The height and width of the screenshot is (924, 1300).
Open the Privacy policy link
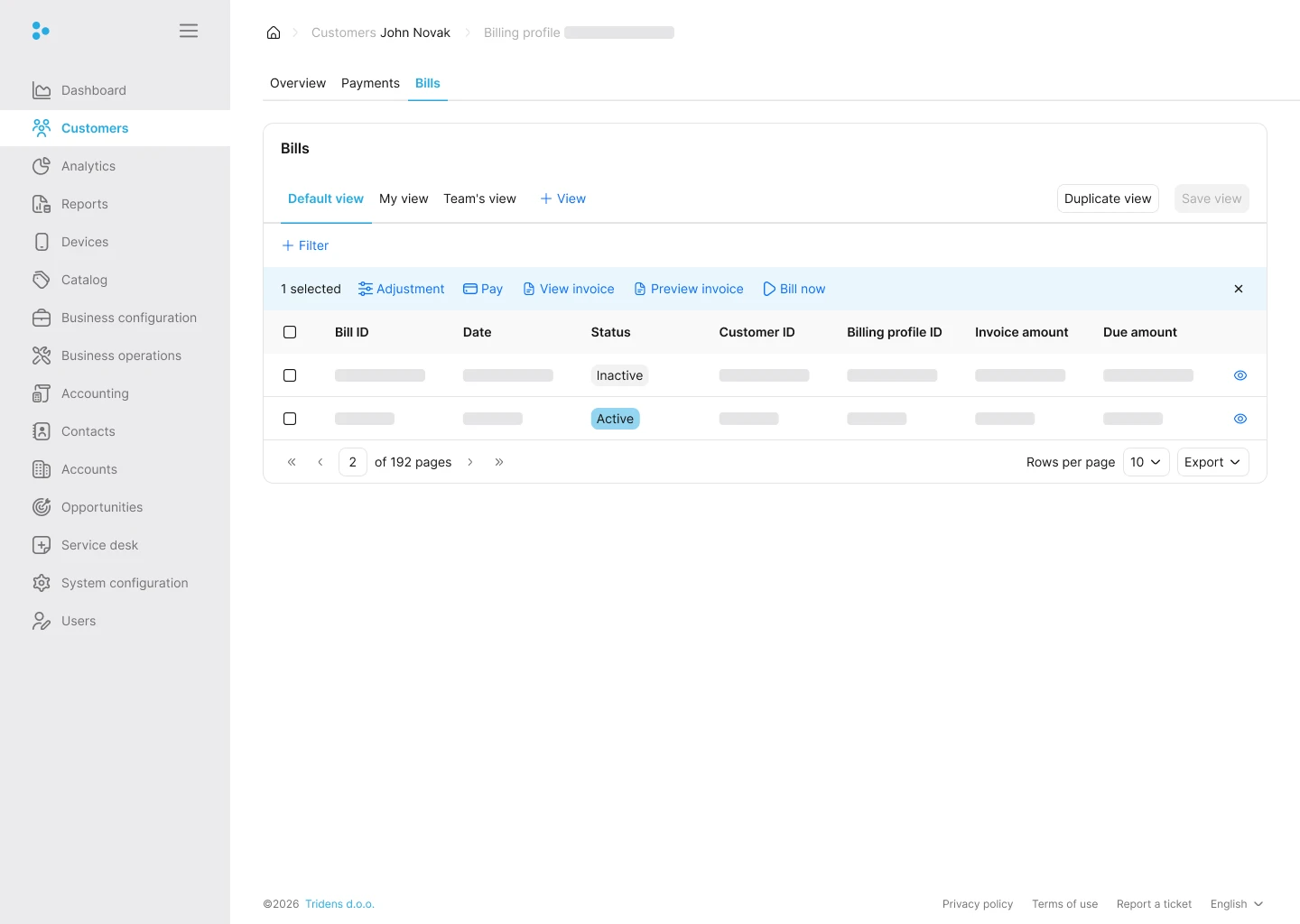click(x=978, y=903)
